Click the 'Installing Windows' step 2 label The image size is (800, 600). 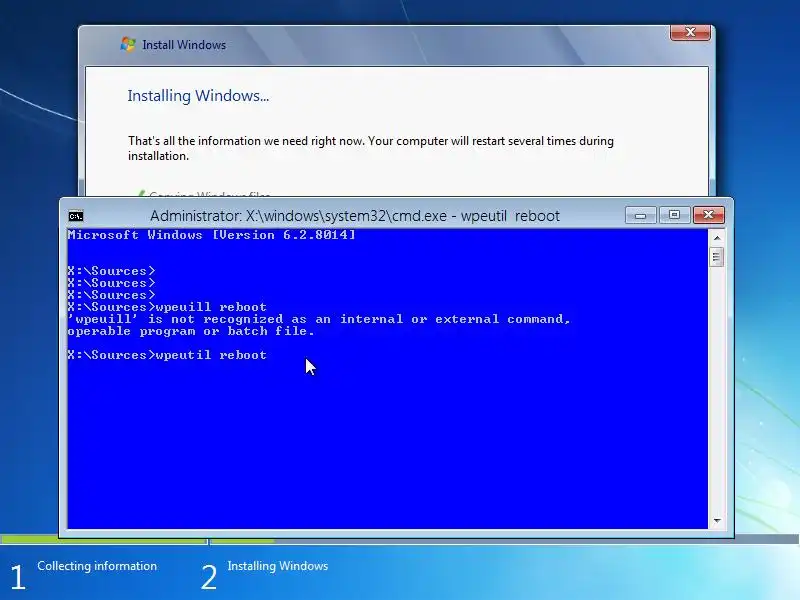278,566
